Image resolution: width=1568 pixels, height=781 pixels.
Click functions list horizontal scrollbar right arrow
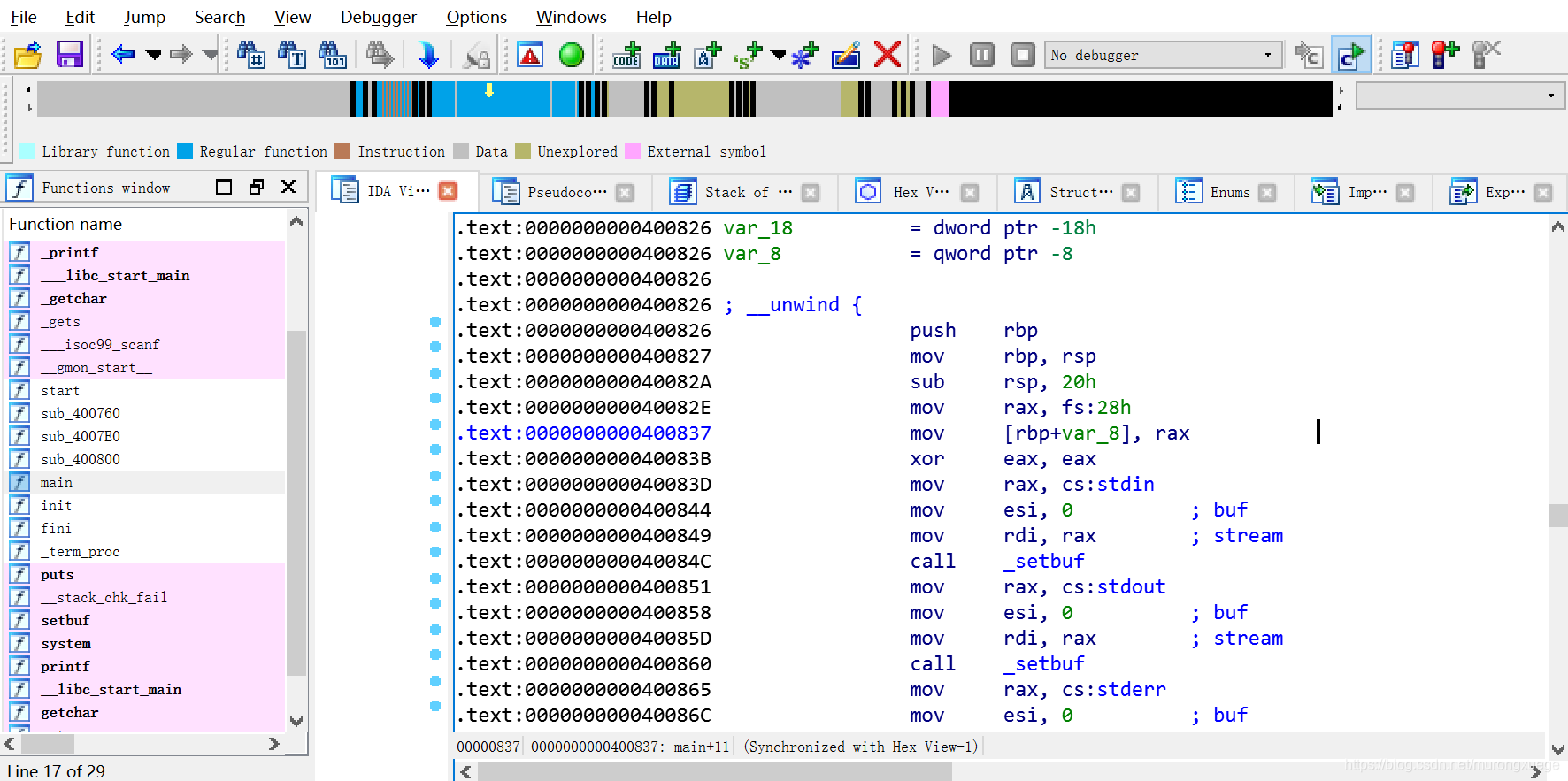tap(274, 744)
